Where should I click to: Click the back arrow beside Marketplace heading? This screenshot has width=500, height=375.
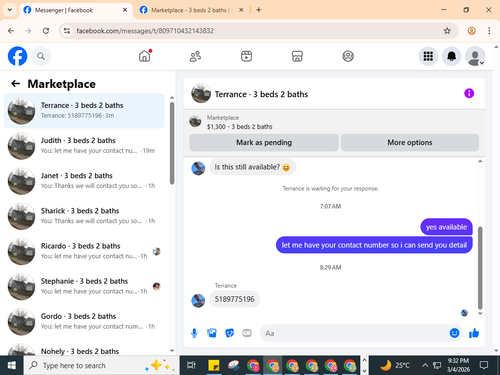click(15, 84)
